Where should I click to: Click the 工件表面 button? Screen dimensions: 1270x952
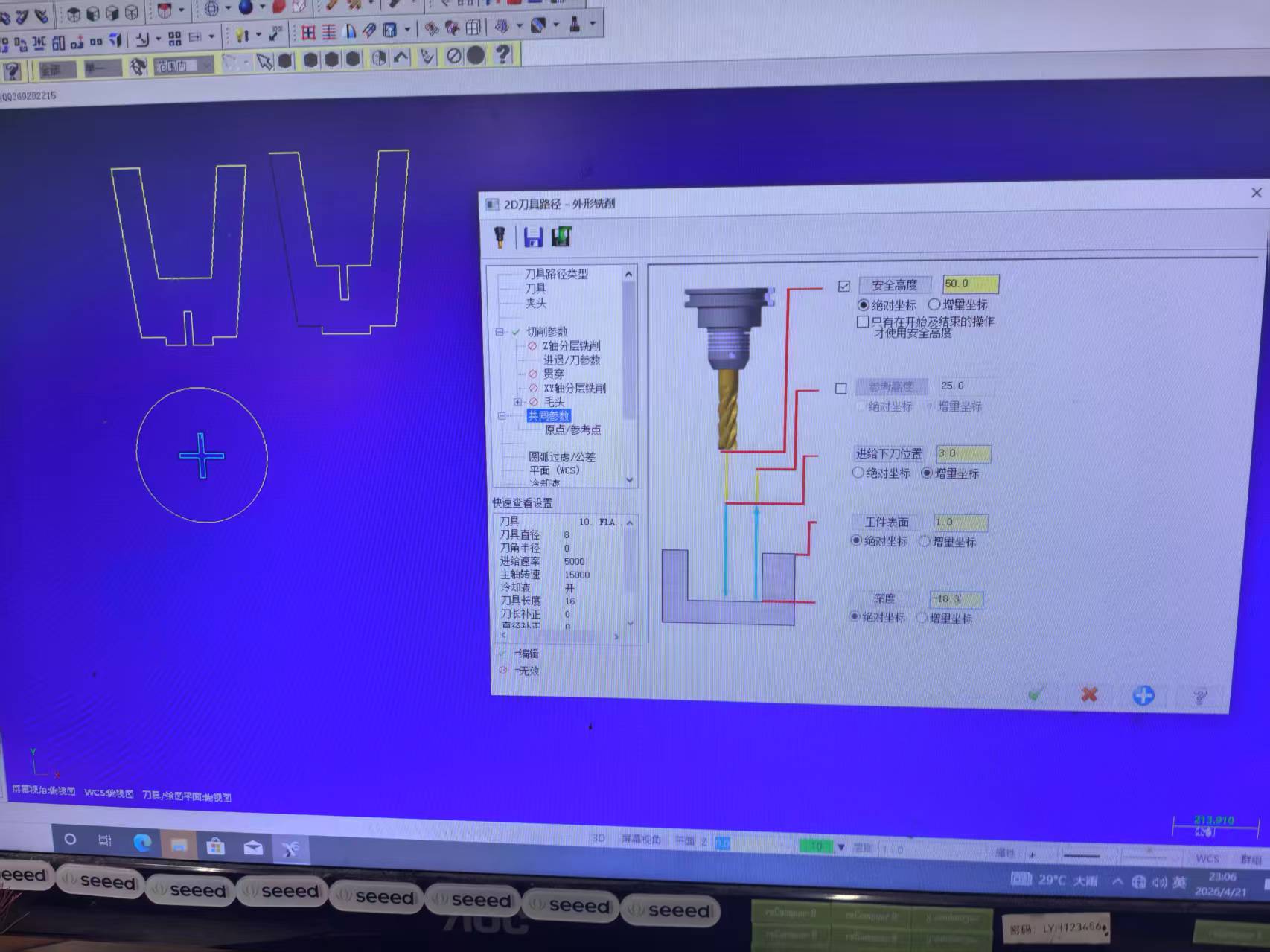coord(887,522)
